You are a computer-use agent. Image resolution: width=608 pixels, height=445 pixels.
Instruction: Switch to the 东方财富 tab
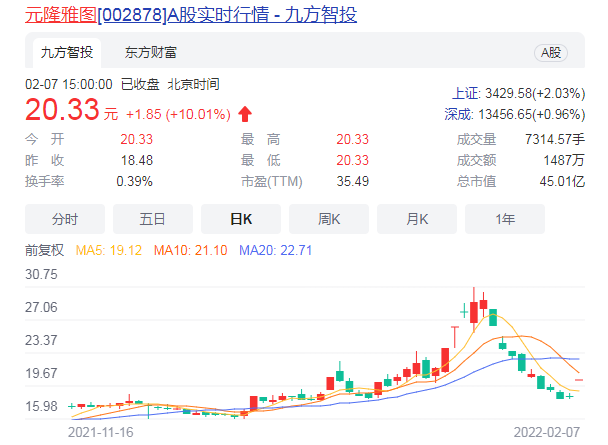(x=151, y=52)
